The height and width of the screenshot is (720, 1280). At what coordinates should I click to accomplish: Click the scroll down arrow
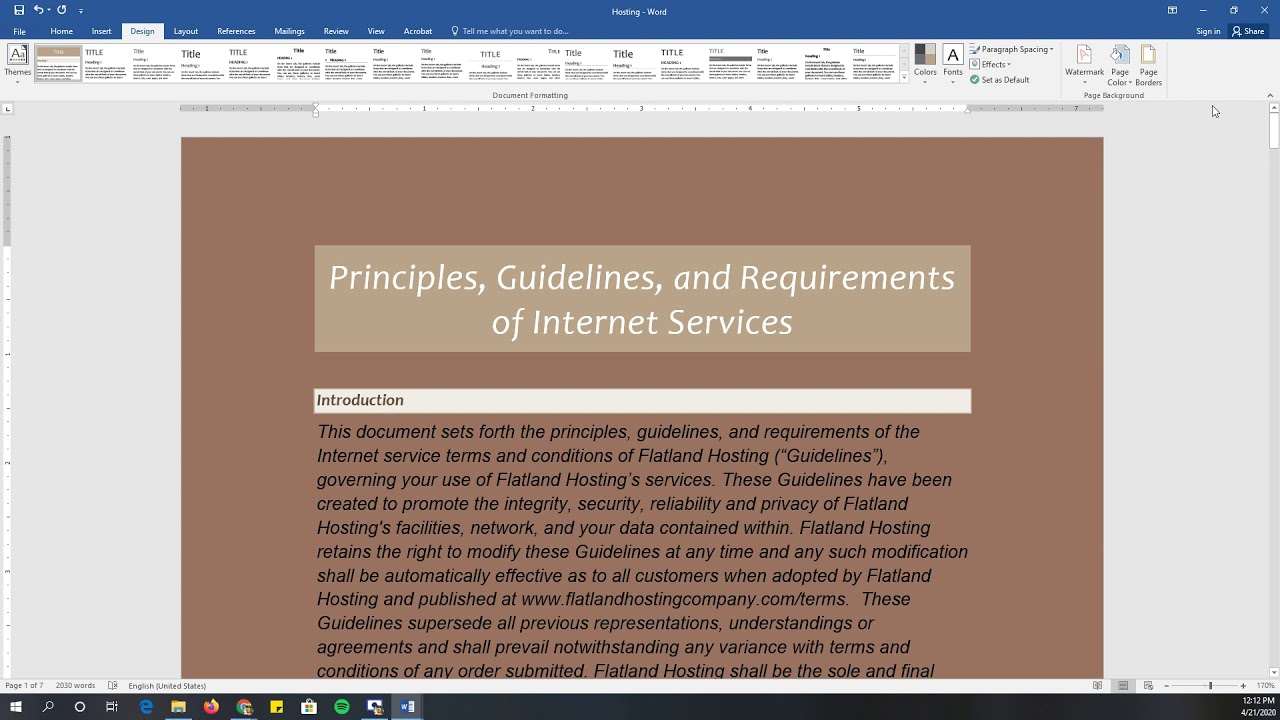point(1275,672)
